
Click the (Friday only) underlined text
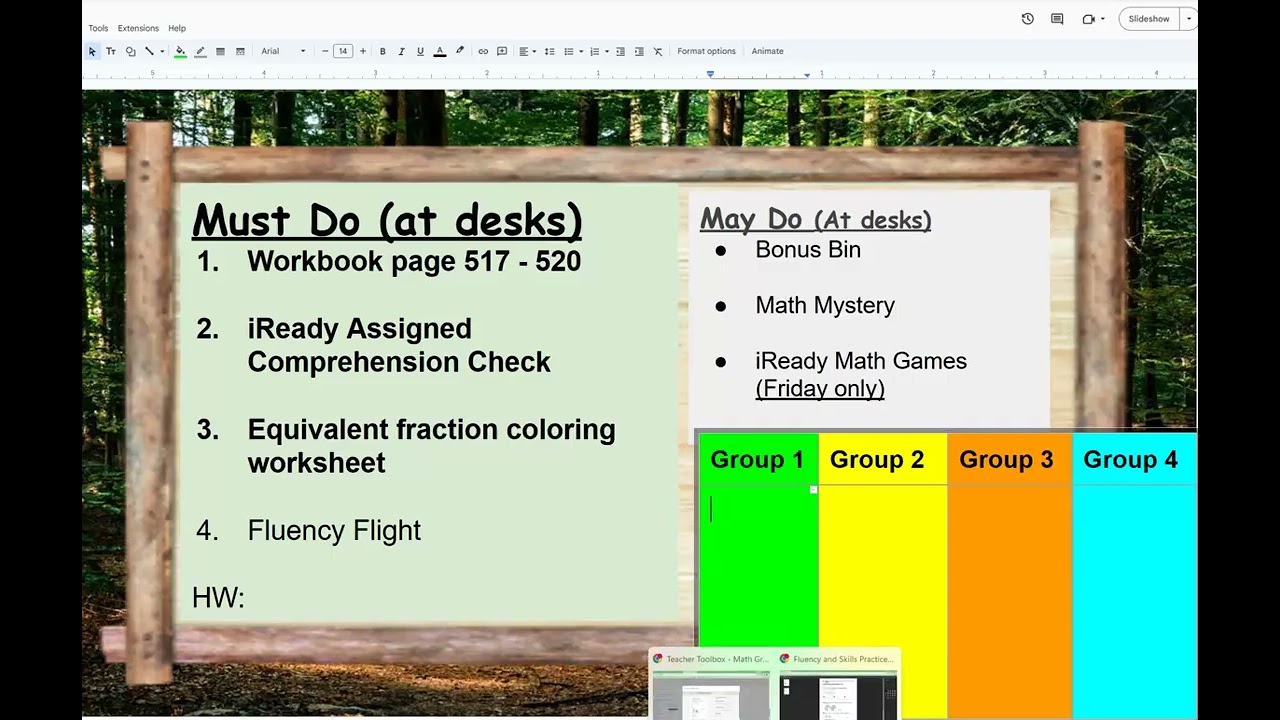pos(820,389)
